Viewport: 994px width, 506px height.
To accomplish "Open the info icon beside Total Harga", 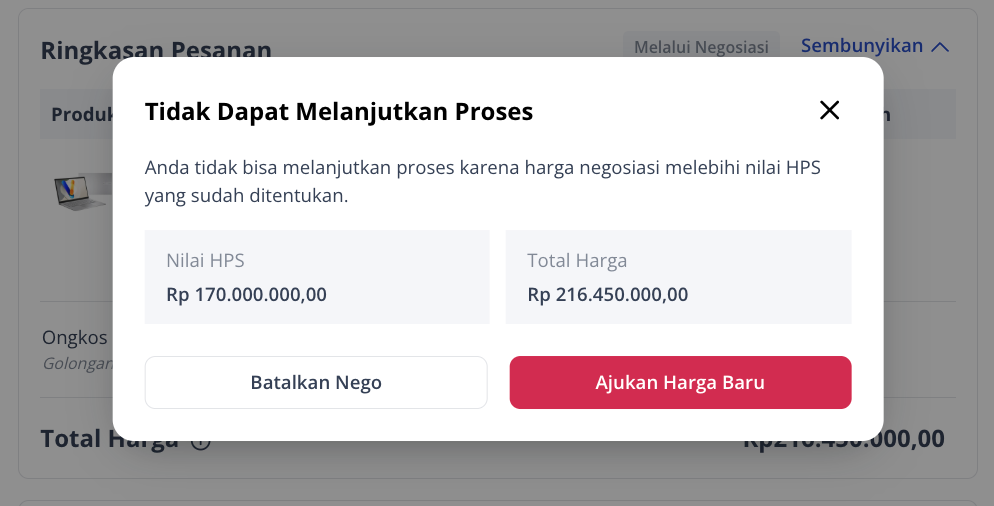I will [201, 440].
